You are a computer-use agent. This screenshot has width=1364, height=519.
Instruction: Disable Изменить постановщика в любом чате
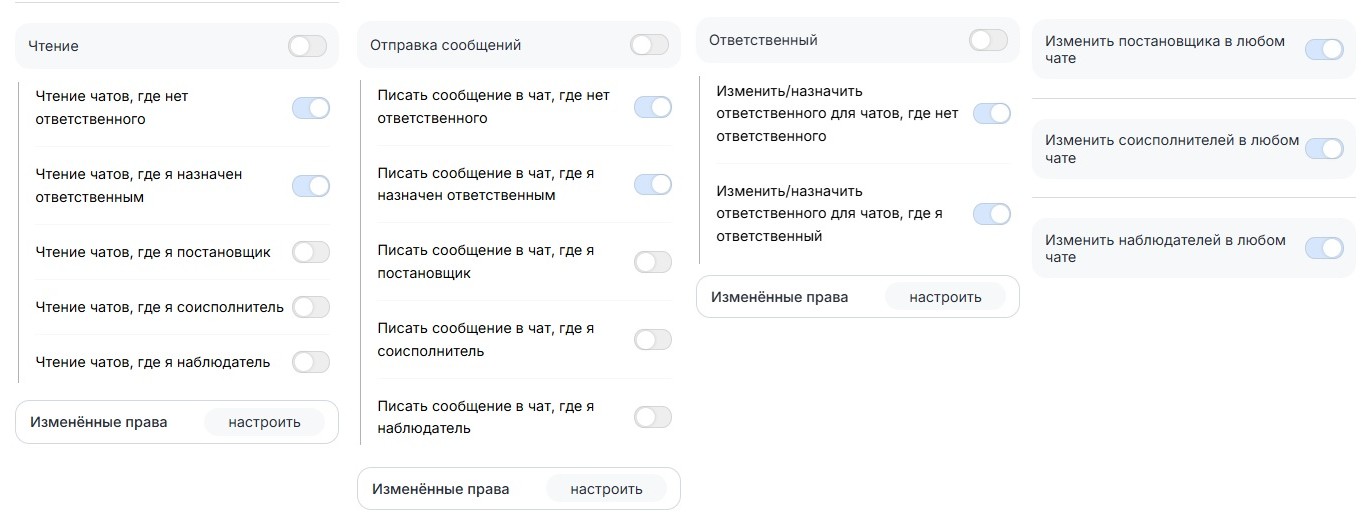1324,50
